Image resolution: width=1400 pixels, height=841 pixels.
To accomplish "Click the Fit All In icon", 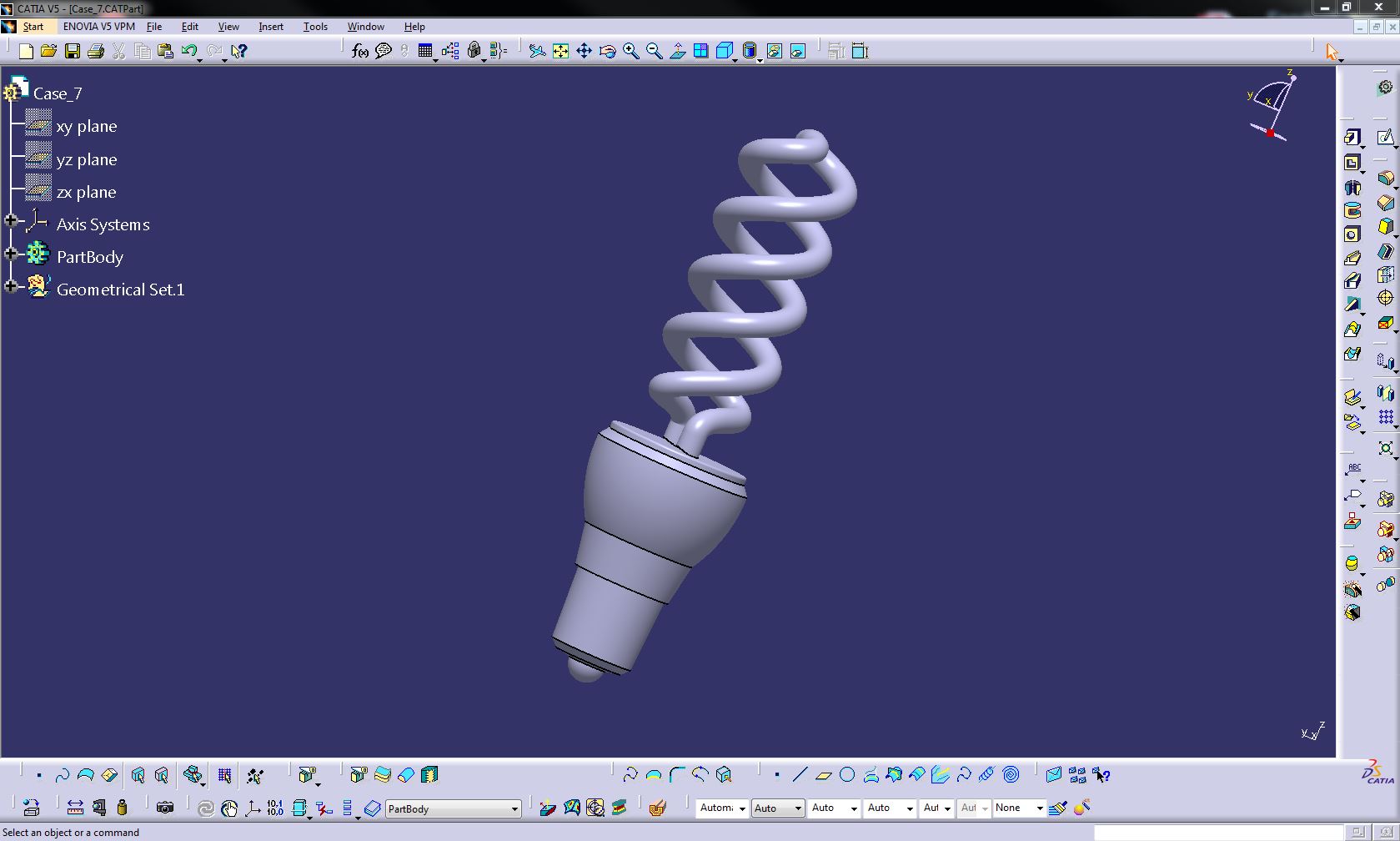I will [x=560, y=51].
